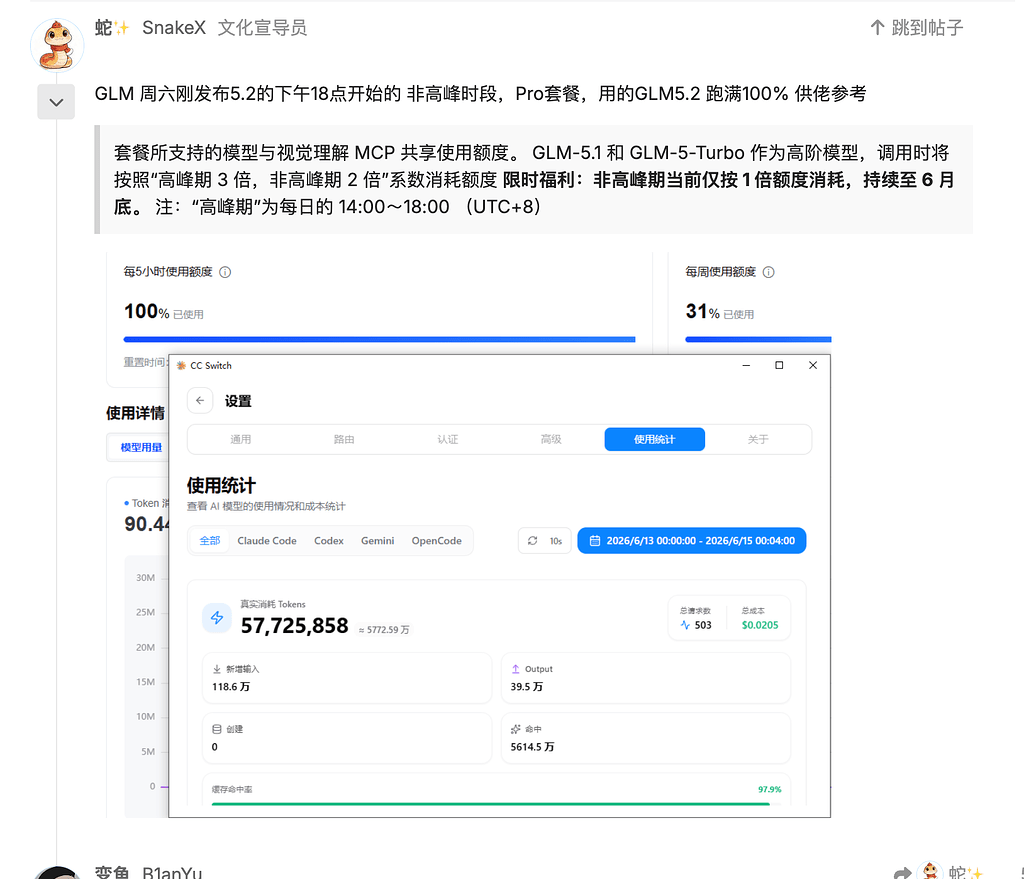Go back with the arrow in CC Switch settings

tap(200, 400)
